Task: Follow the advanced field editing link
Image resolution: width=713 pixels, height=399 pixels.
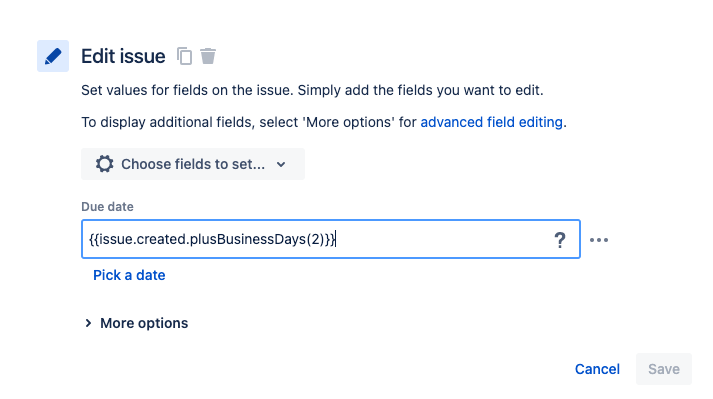Action: (x=492, y=122)
